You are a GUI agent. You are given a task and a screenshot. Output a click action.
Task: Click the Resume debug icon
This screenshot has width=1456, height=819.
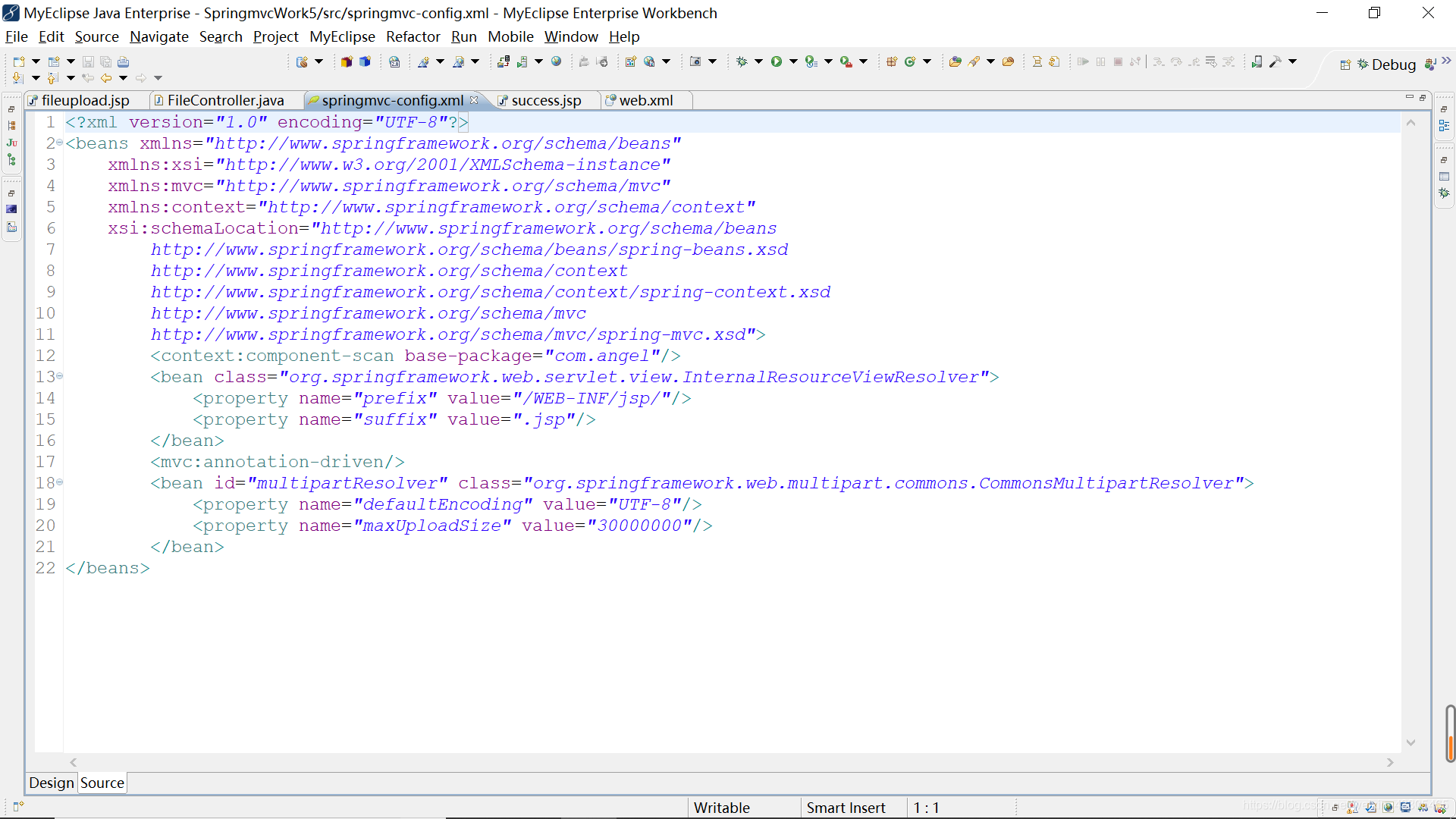pos(1083,61)
